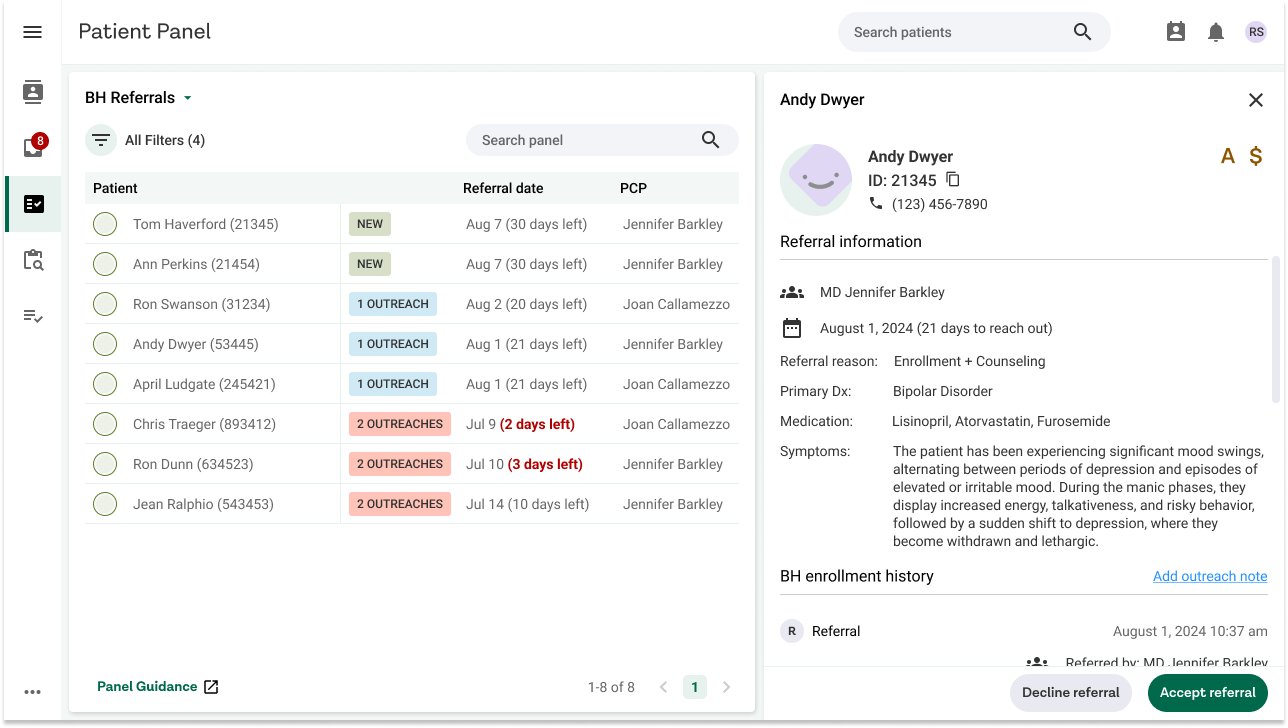
Task: Open inbox icon with 8 badge
Action: point(33,147)
